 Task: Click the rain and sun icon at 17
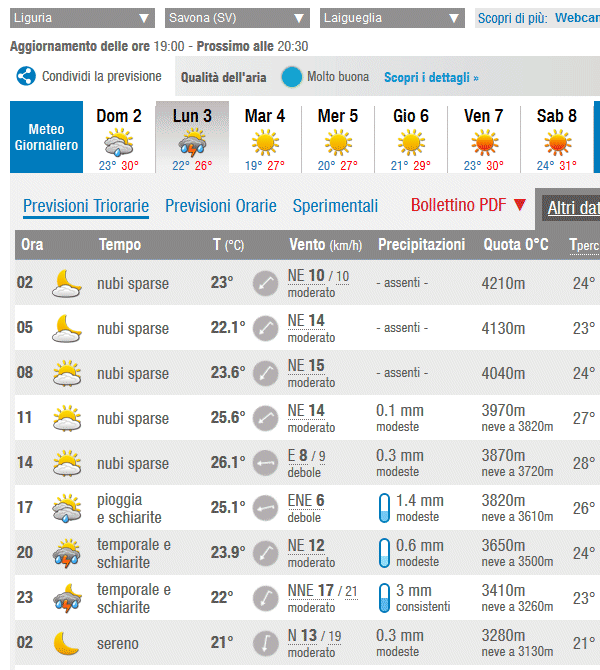click(67, 508)
